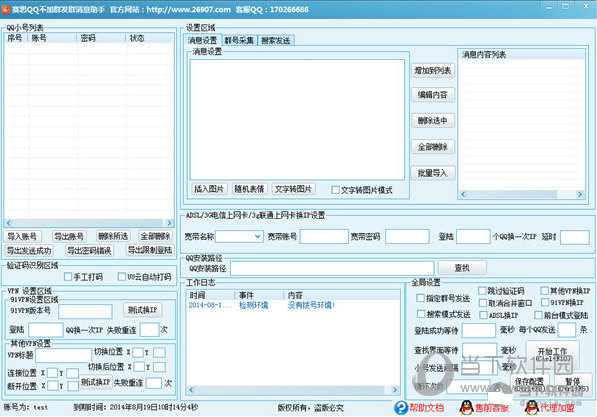
Task: Click the 事件 column header in work log
Action: point(259,295)
